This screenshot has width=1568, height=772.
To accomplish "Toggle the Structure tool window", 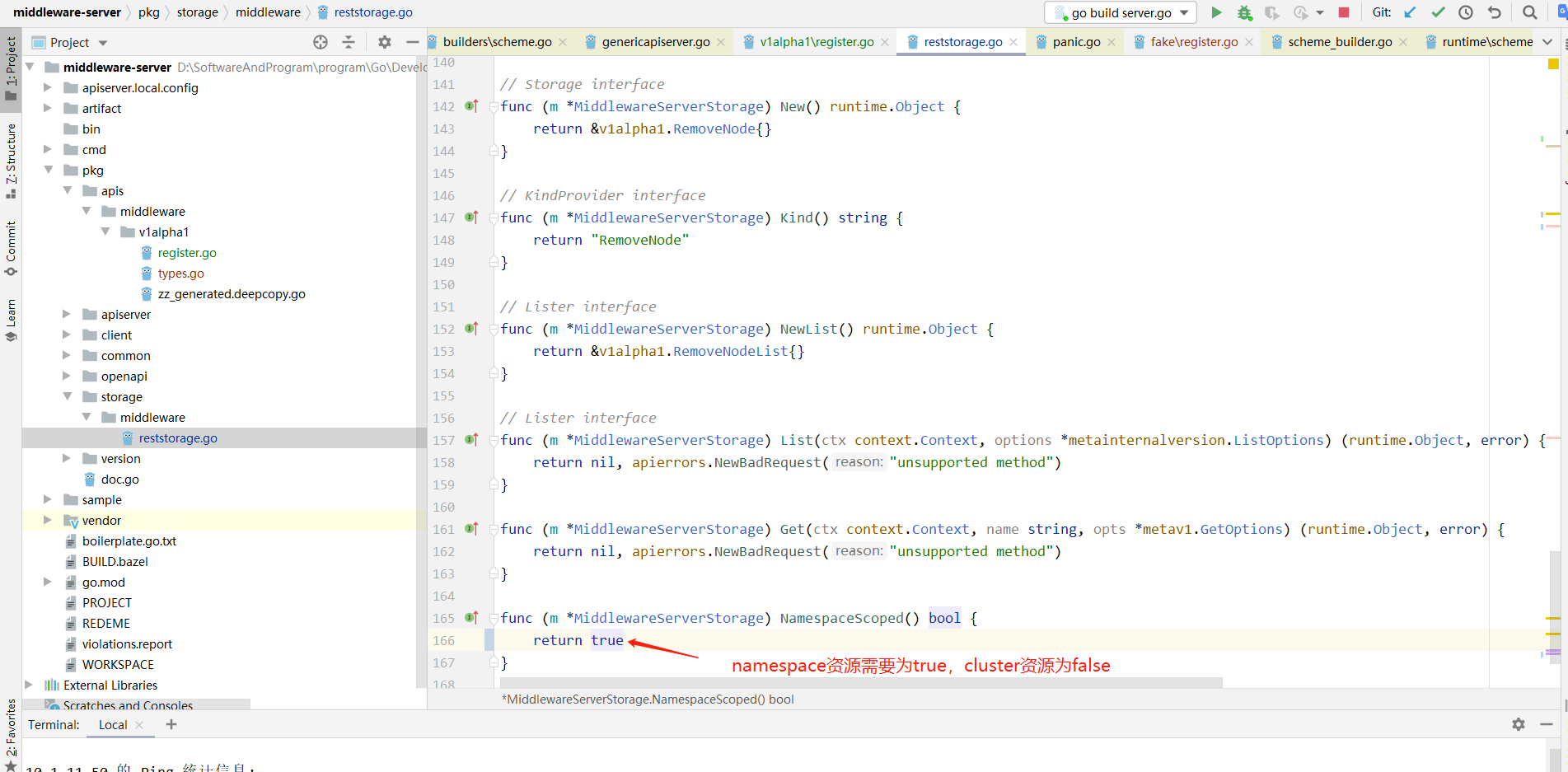I will pyautogui.click(x=11, y=161).
